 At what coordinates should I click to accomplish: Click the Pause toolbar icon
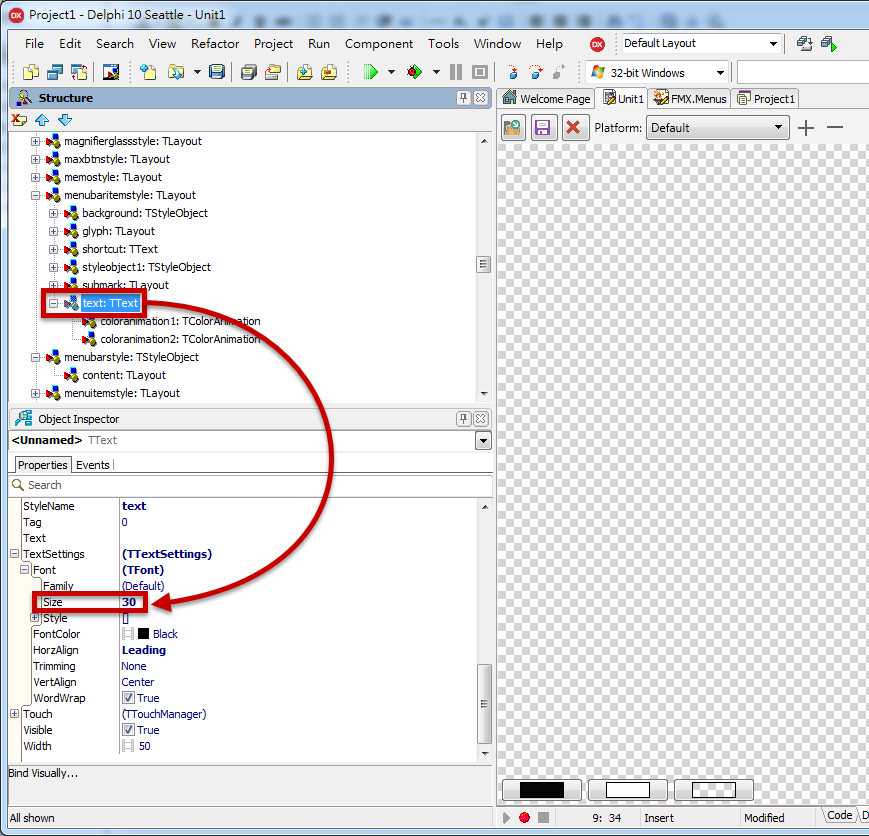point(456,72)
